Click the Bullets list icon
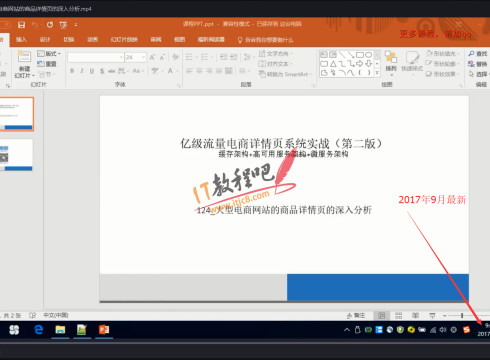490x360 pixels. [189, 57]
